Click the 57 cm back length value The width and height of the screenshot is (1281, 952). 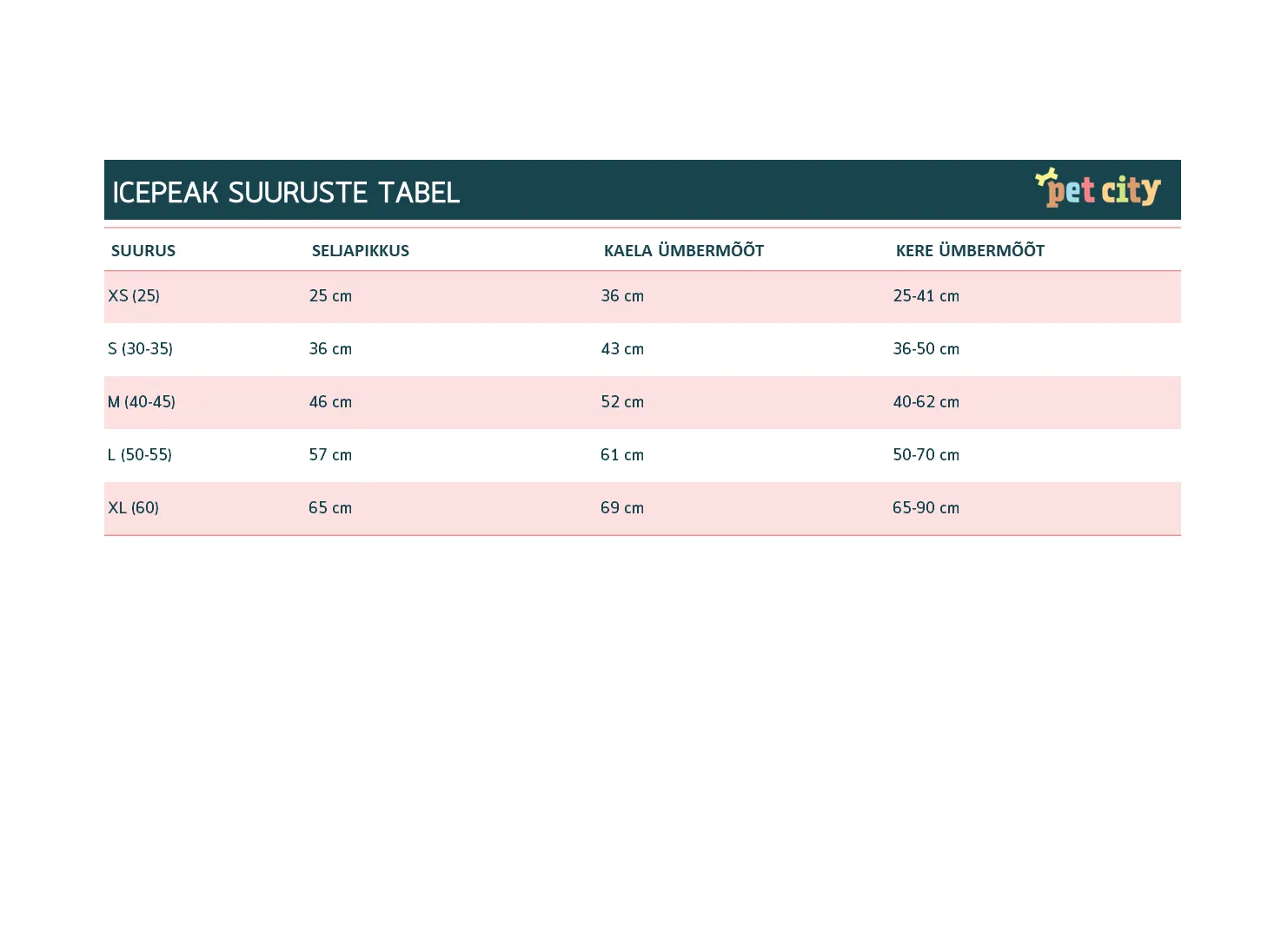click(x=330, y=454)
